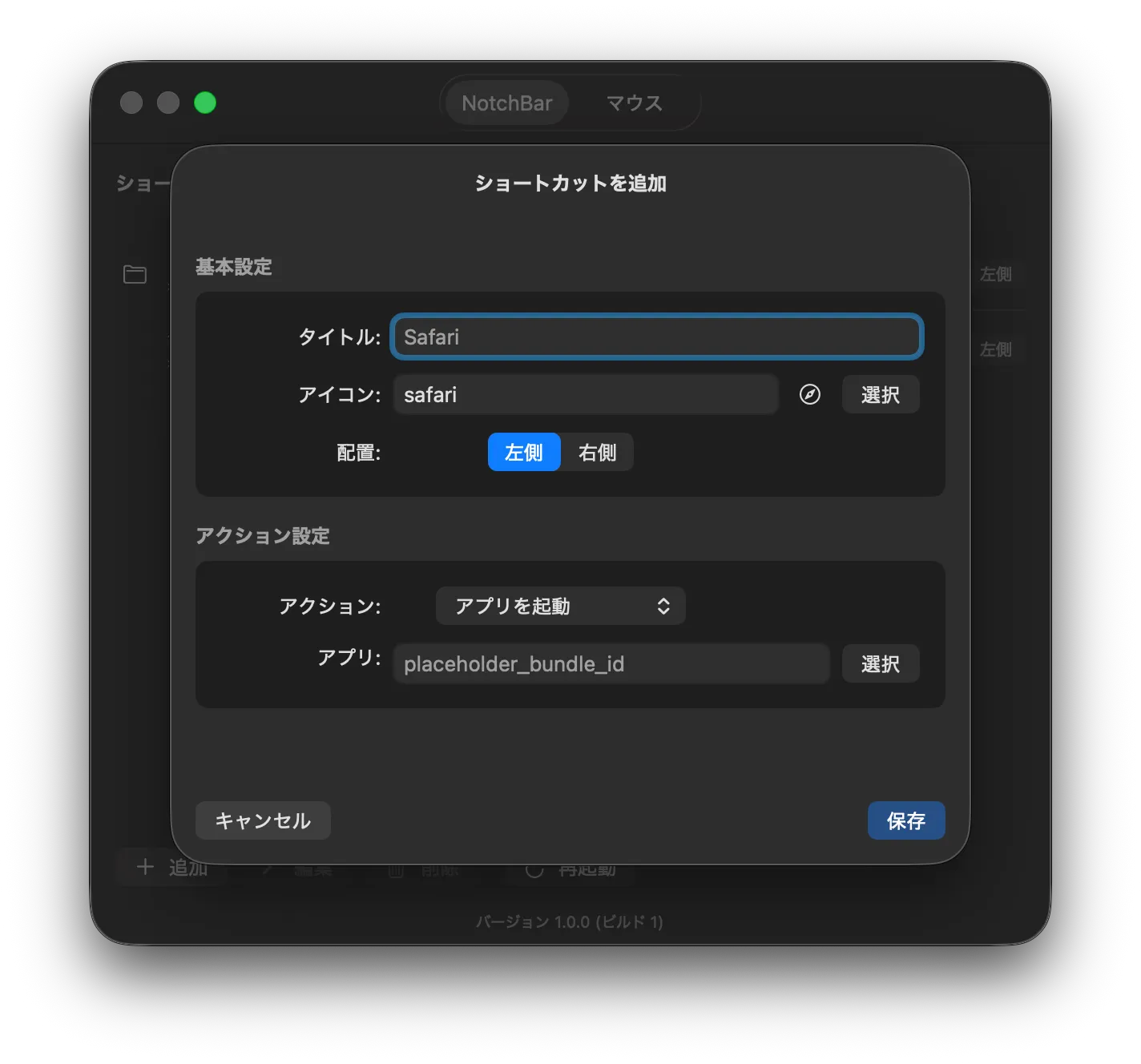Click the first 左側 label in background list

point(995,275)
